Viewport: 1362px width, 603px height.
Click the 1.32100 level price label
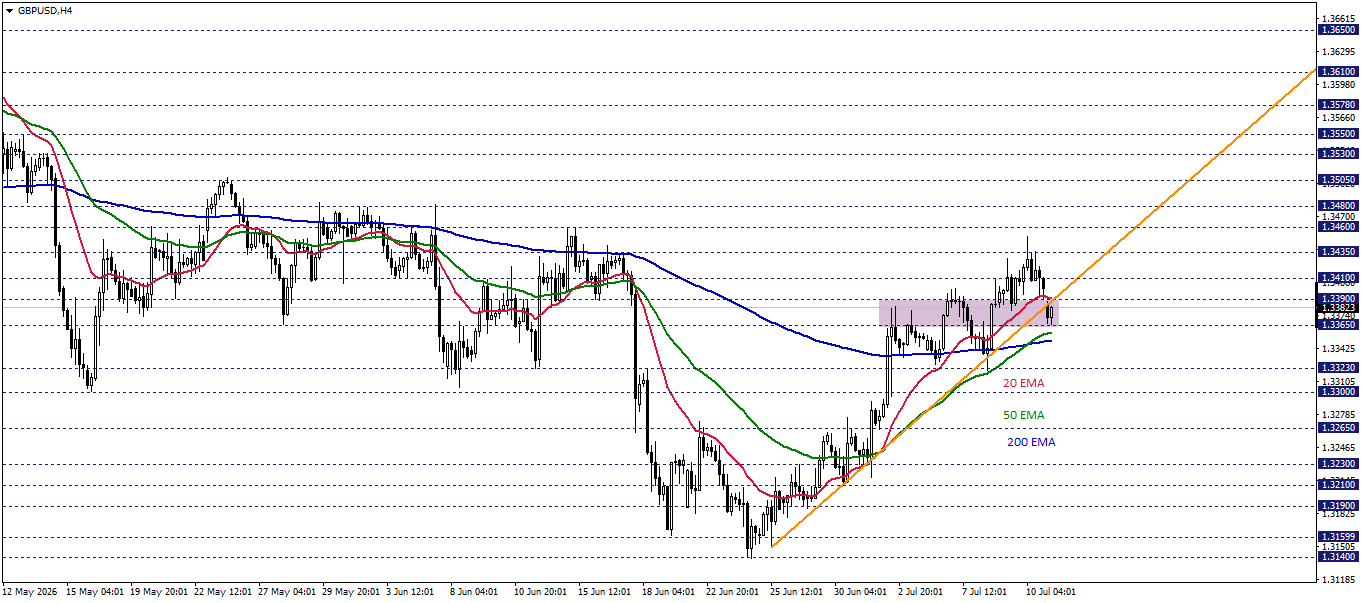pos(1338,485)
